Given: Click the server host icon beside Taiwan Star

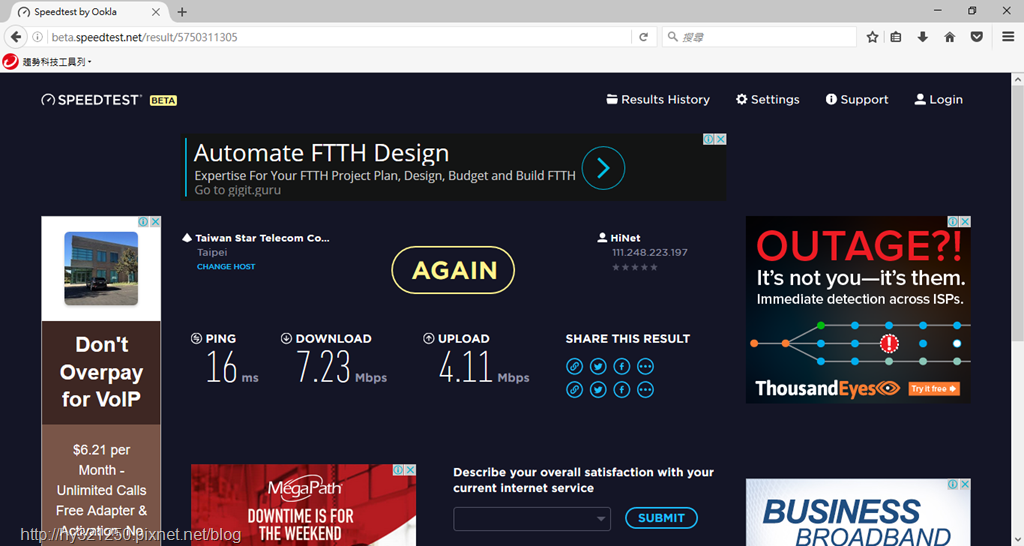Looking at the screenshot, I should pos(187,238).
